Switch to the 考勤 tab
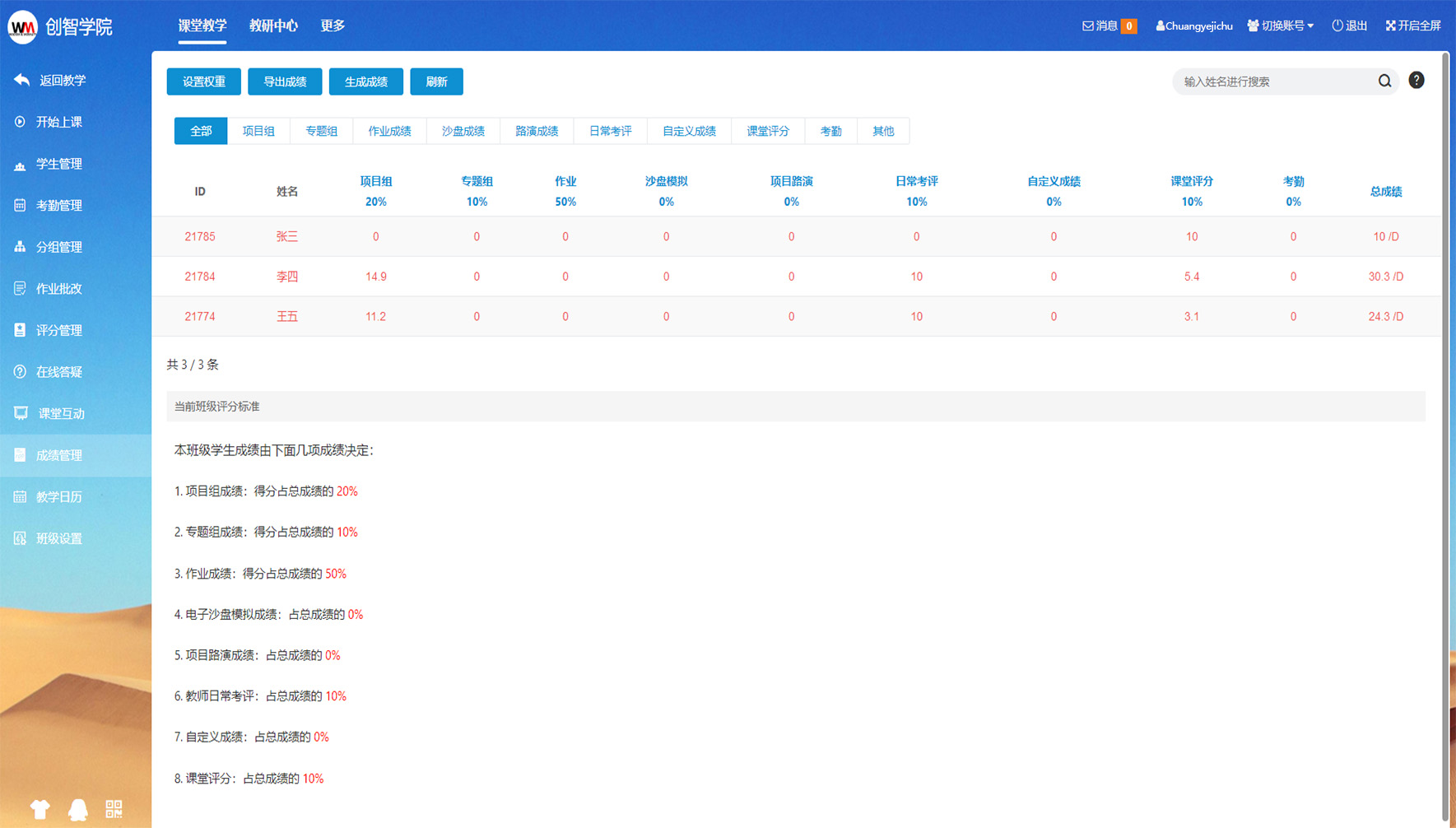This screenshot has height=828, width=1456. [x=830, y=131]
